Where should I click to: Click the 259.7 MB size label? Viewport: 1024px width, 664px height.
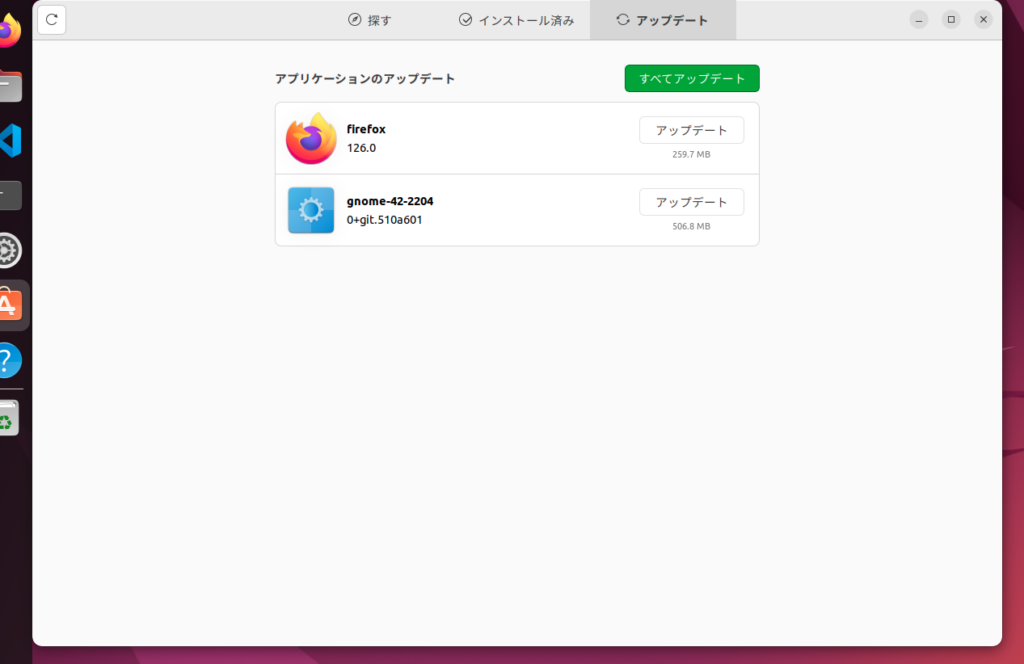[691, 155]
